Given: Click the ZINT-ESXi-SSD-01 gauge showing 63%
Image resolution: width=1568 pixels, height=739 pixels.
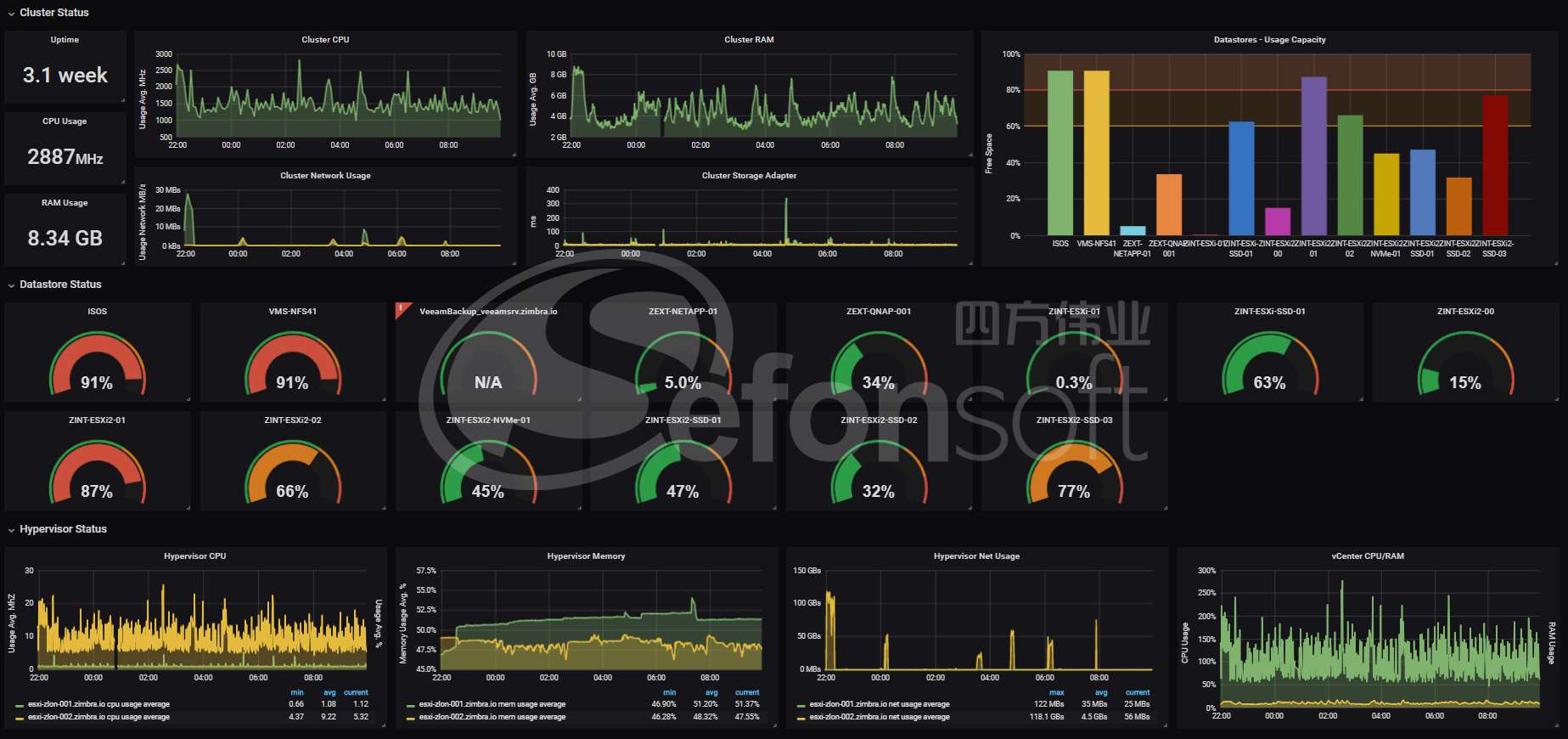Looking at the screenshot, I should [1269, 365].
